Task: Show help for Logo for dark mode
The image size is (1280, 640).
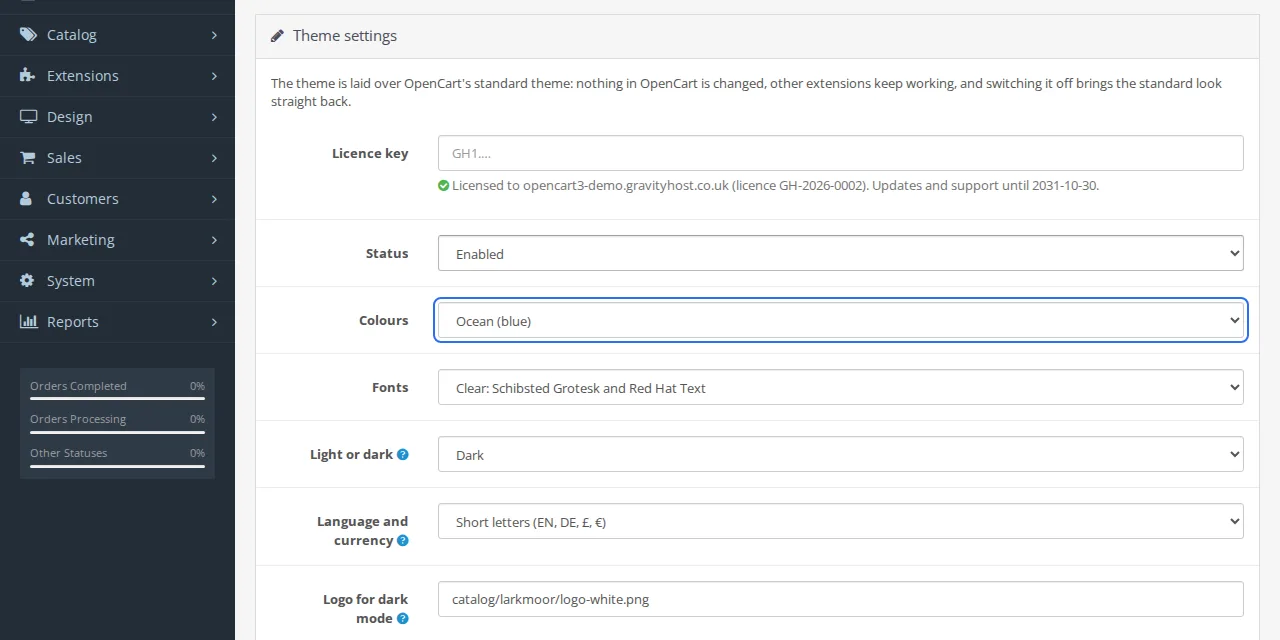Action: 403,619
